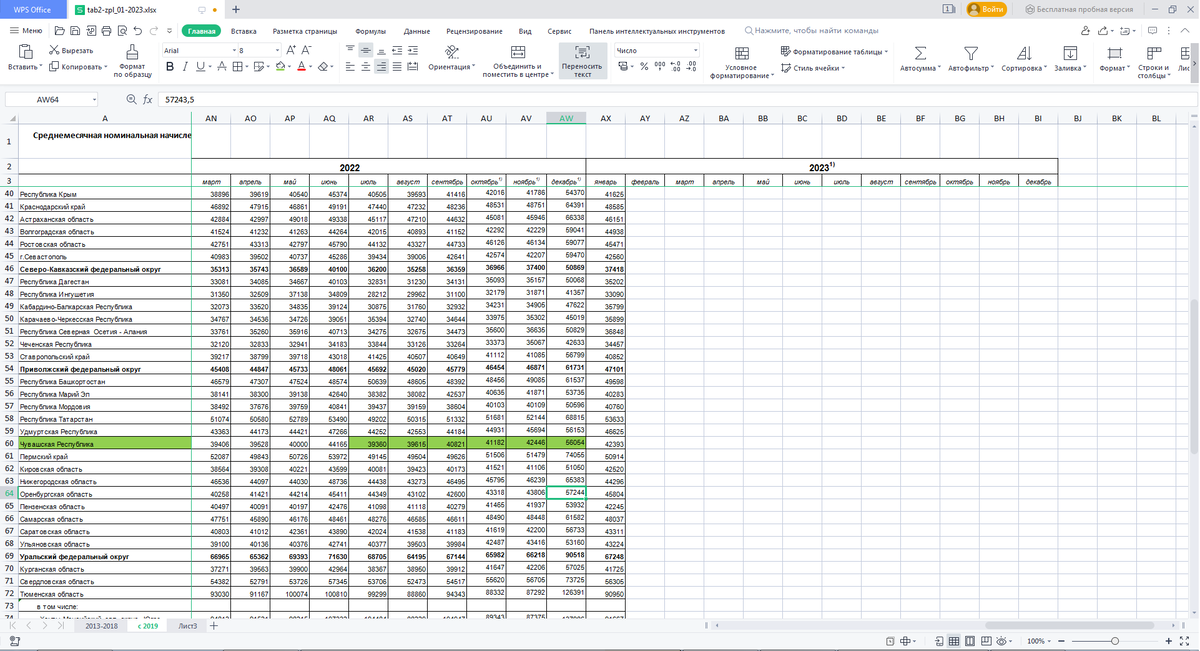Image resolution: width=1200 pixels, height=651 pixels.
Task: Open print preview from quick access toolbar
Action: tap(122, 31)
